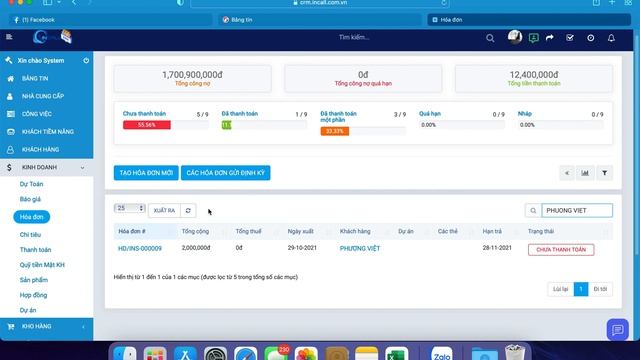Select Chi tiêu submenu entry

(30, 235)
